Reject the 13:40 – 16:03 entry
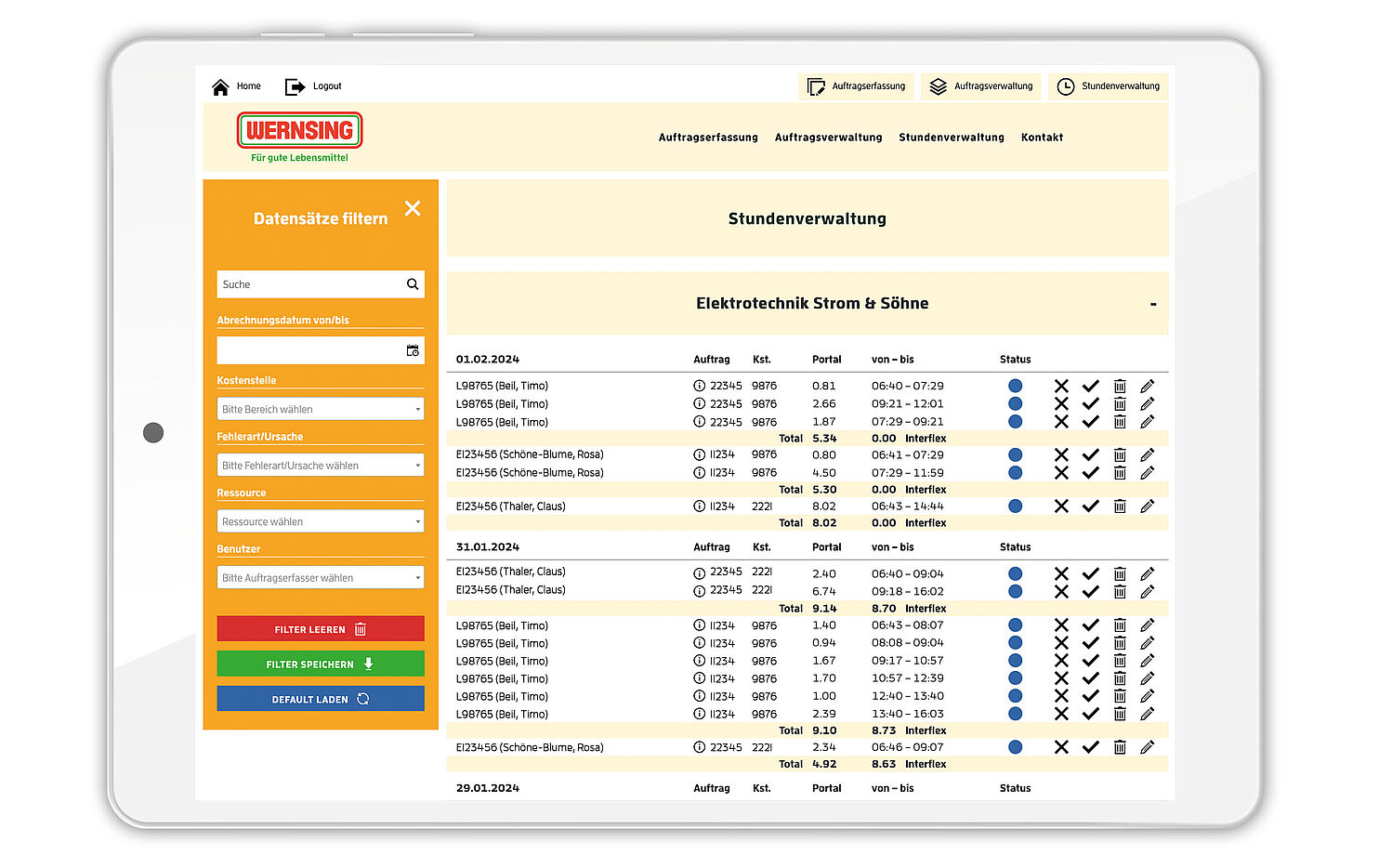Viewport: 1379px width, 868px height. tap(1061, 714)
